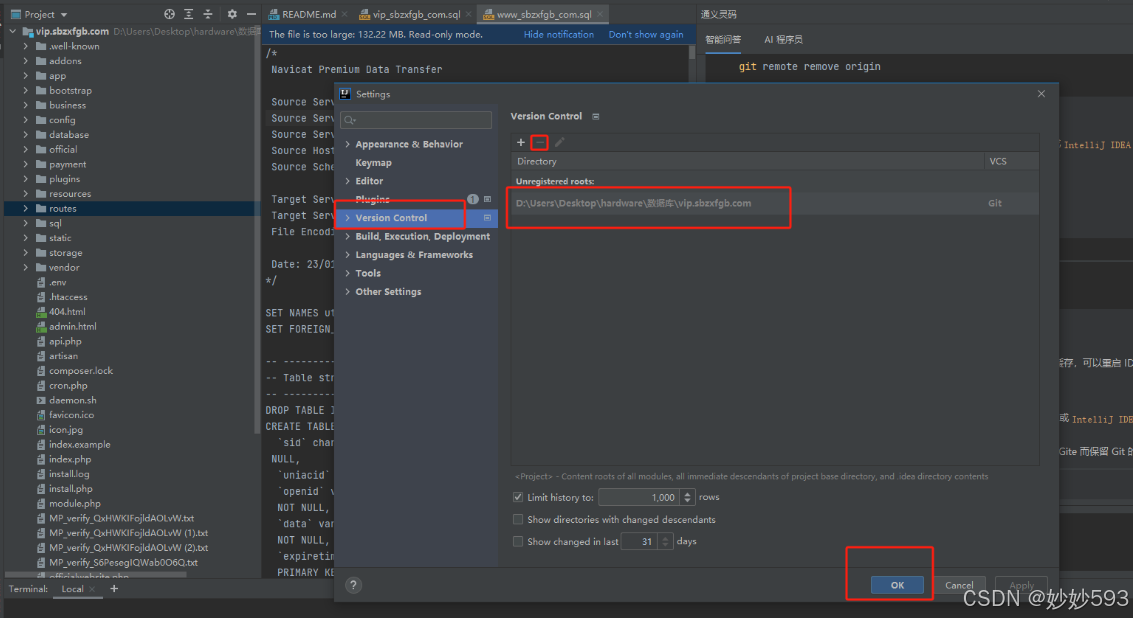1133x619 pixels.
Task: Open Project panel gear options
Action: [232, 14]
